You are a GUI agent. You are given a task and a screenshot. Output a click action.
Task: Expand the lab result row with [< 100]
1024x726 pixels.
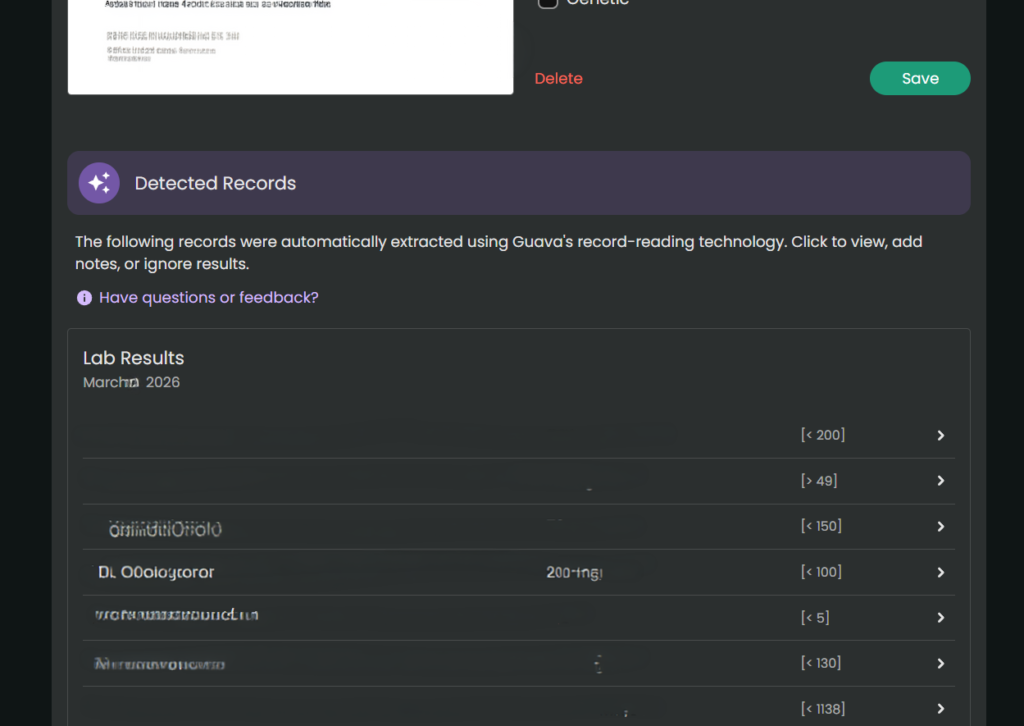519,573
